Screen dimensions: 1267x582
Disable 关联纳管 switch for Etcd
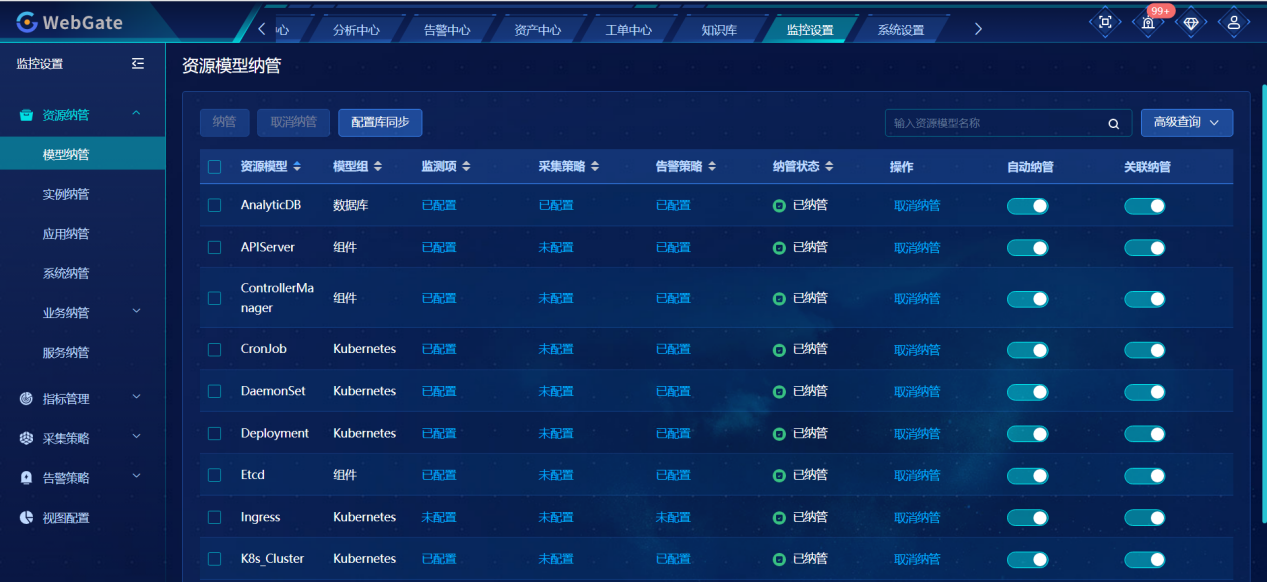click(1145, 476)
